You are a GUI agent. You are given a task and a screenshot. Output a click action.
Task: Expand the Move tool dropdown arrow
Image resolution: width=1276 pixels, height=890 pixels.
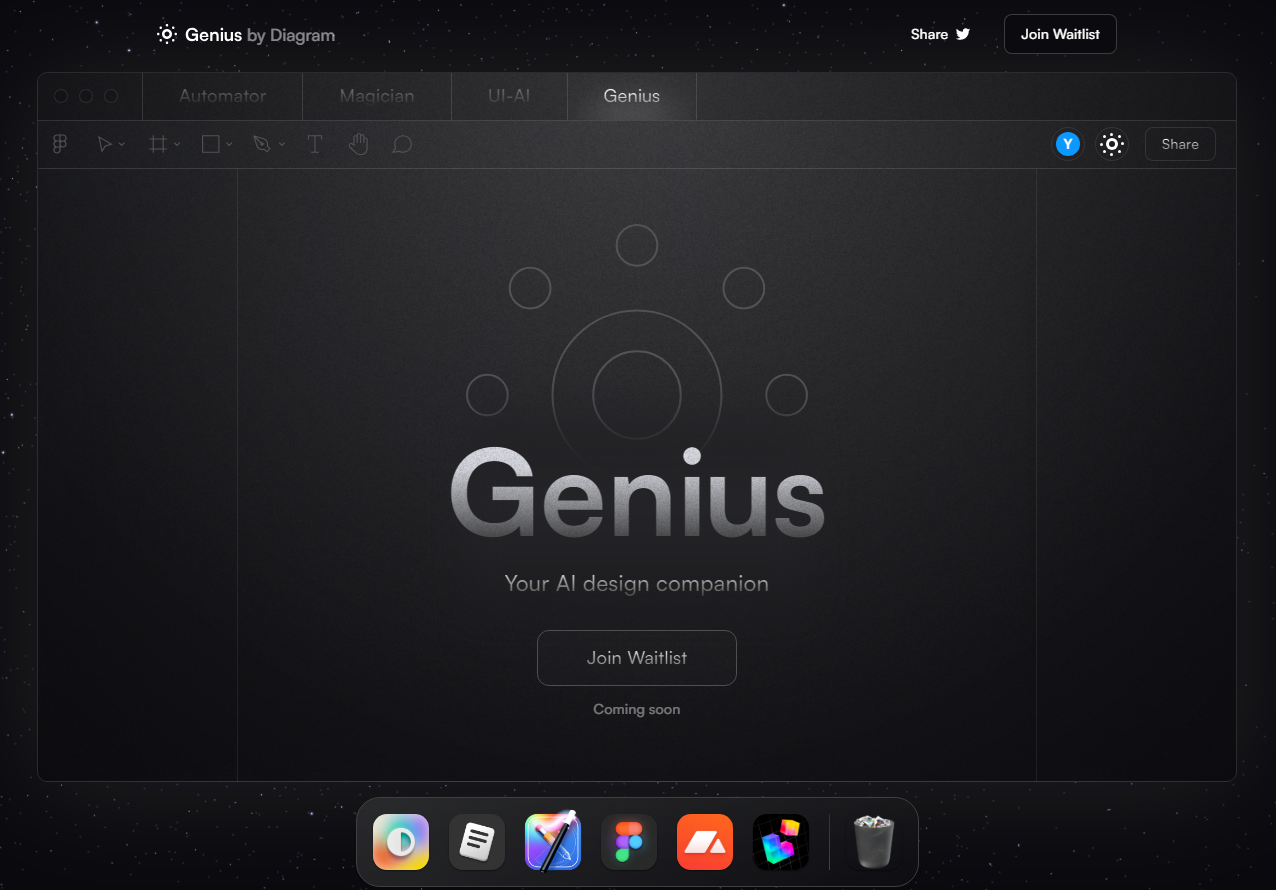122,145
